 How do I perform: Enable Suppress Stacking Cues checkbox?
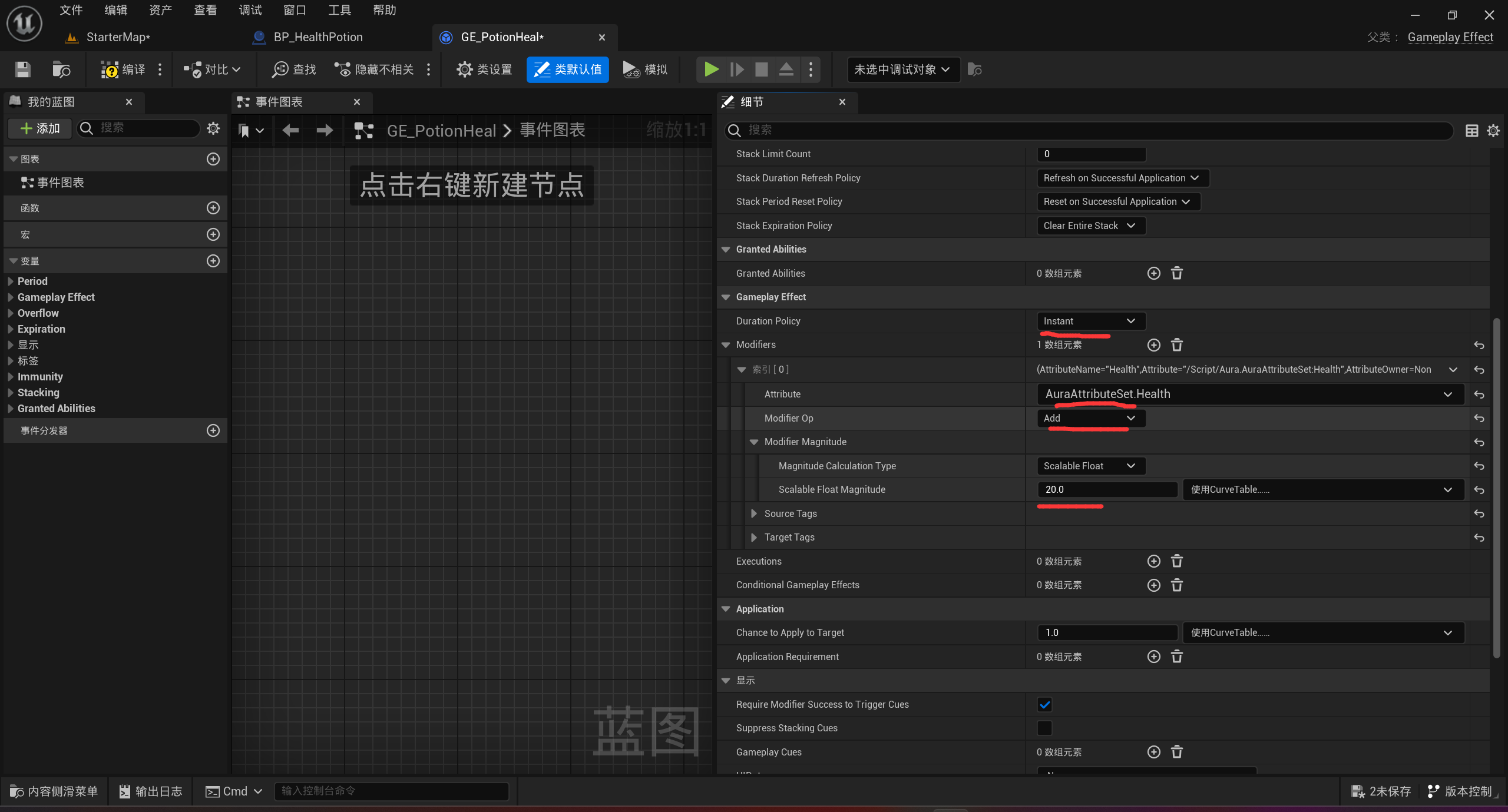pyautogui.click(x=1044, y=728)
